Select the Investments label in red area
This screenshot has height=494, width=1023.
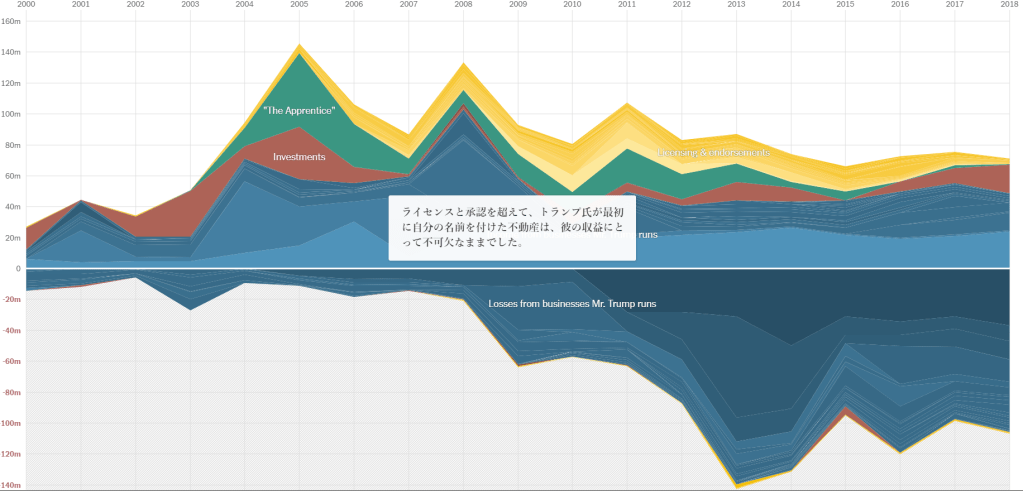[x=299, y=157]
